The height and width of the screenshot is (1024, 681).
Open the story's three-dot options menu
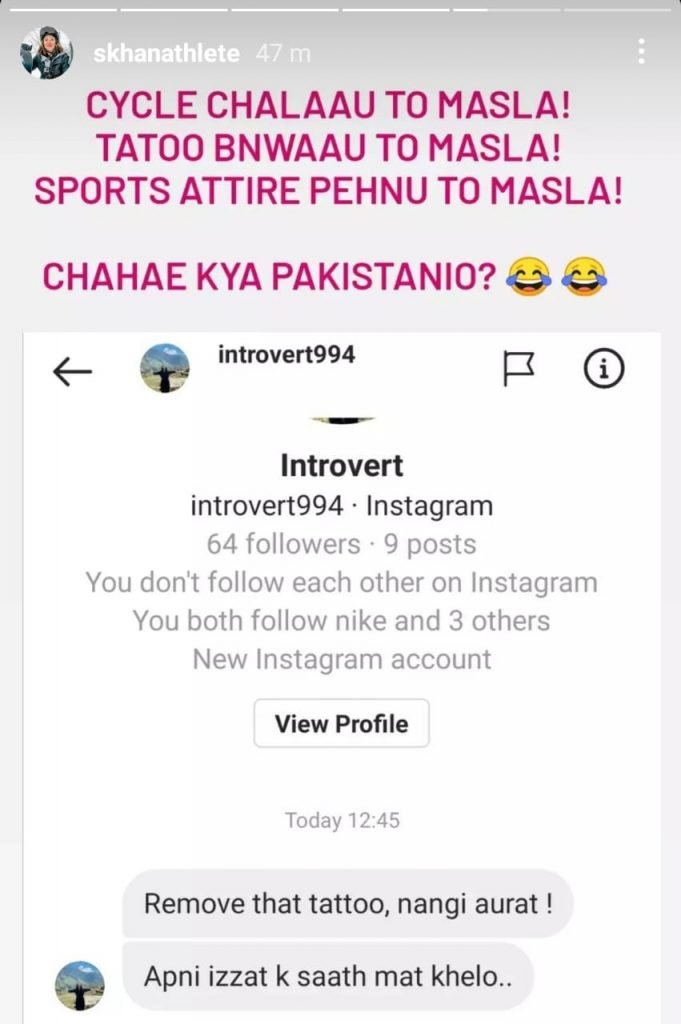point(642,51)
